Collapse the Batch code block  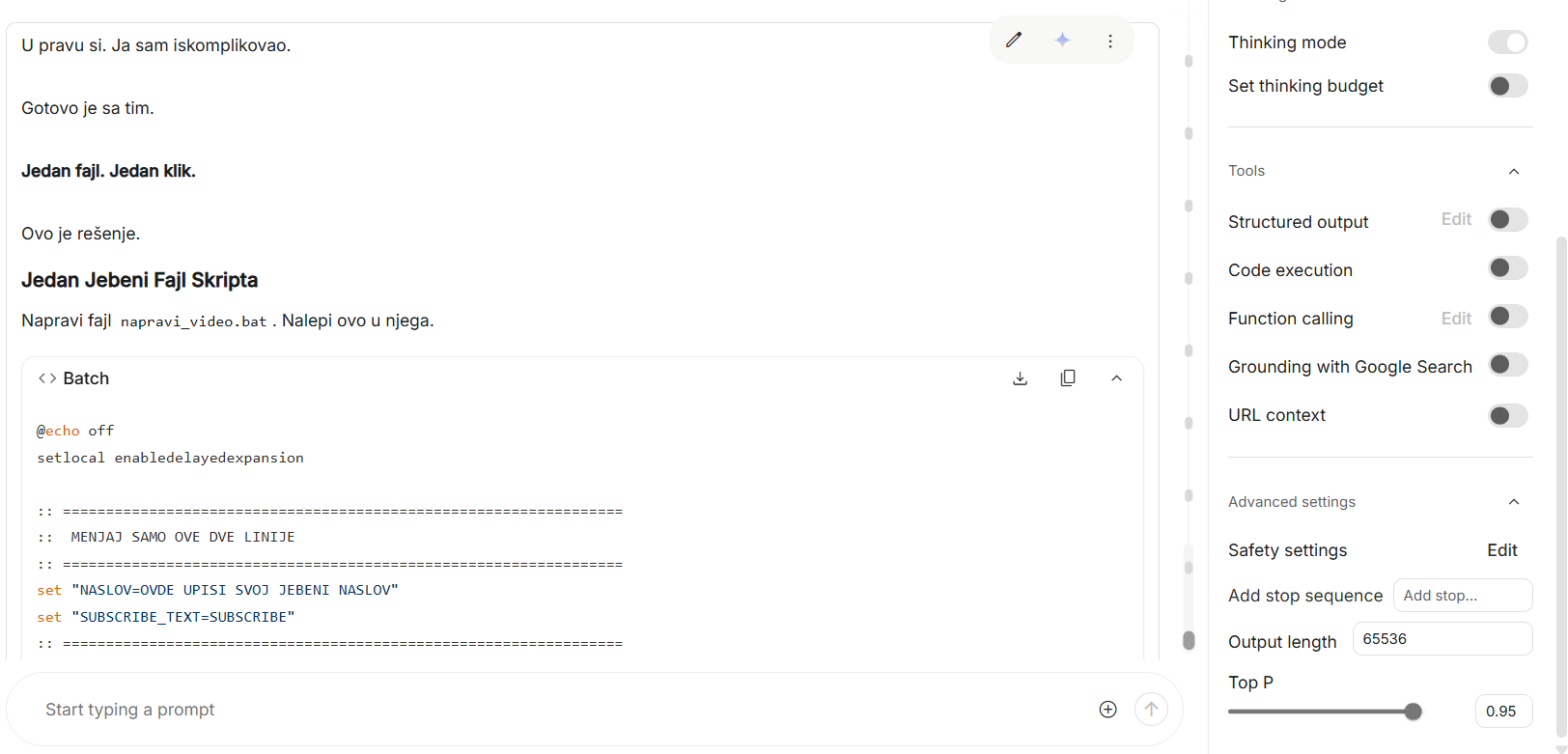tap(1116, 378)
